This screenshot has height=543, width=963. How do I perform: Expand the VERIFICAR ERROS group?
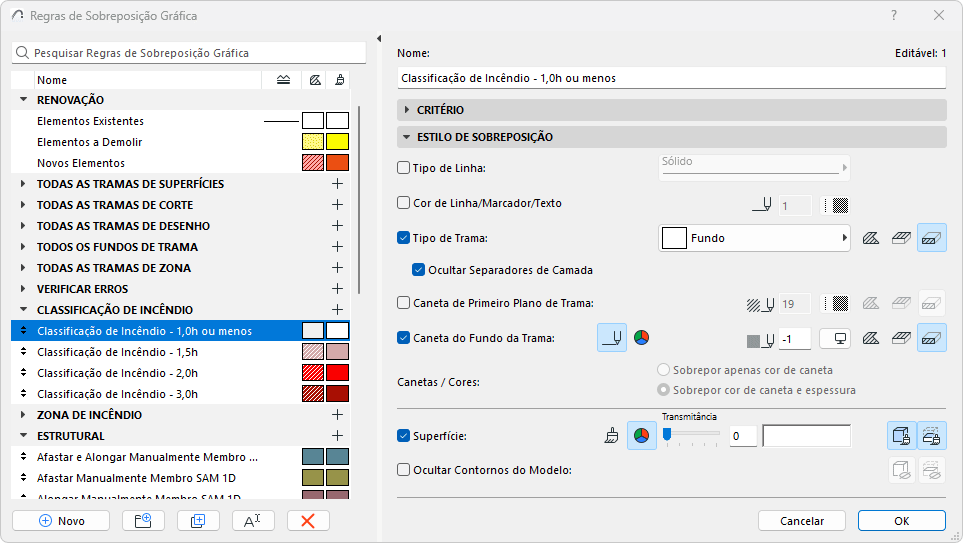tap(23, 289)
